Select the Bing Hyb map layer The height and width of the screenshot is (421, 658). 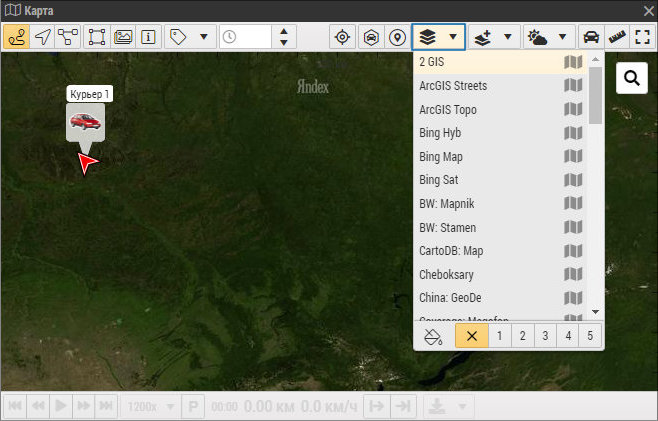tap(499, 133)
